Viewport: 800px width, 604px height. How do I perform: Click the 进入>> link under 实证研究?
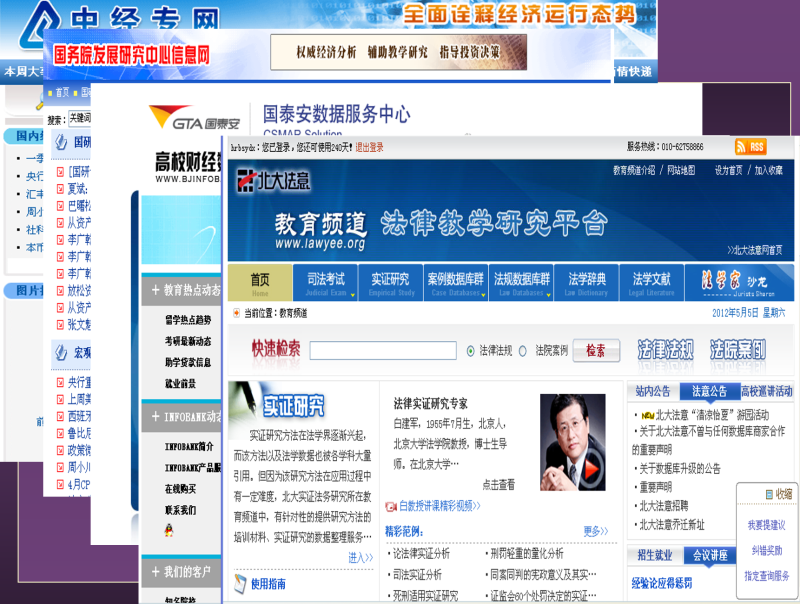tap(361, 558)
